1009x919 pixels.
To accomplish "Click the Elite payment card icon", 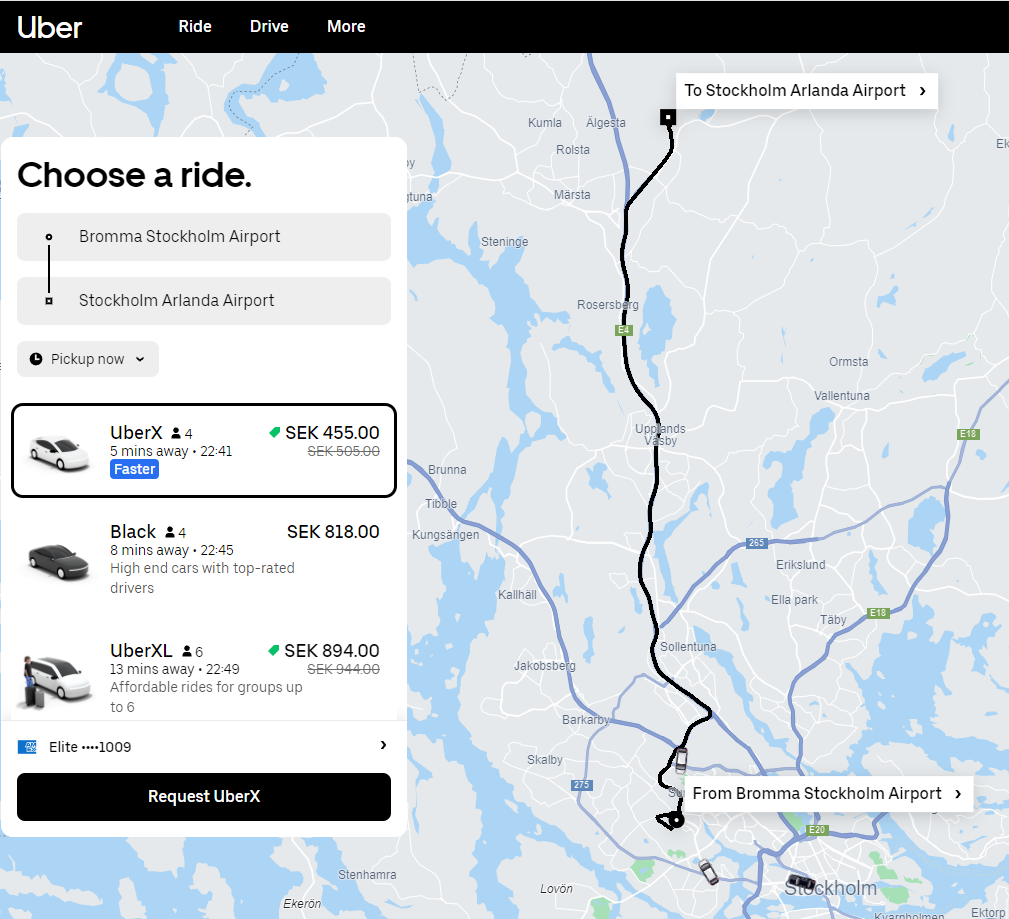I will pyautogui.click(x=27, y=747).
